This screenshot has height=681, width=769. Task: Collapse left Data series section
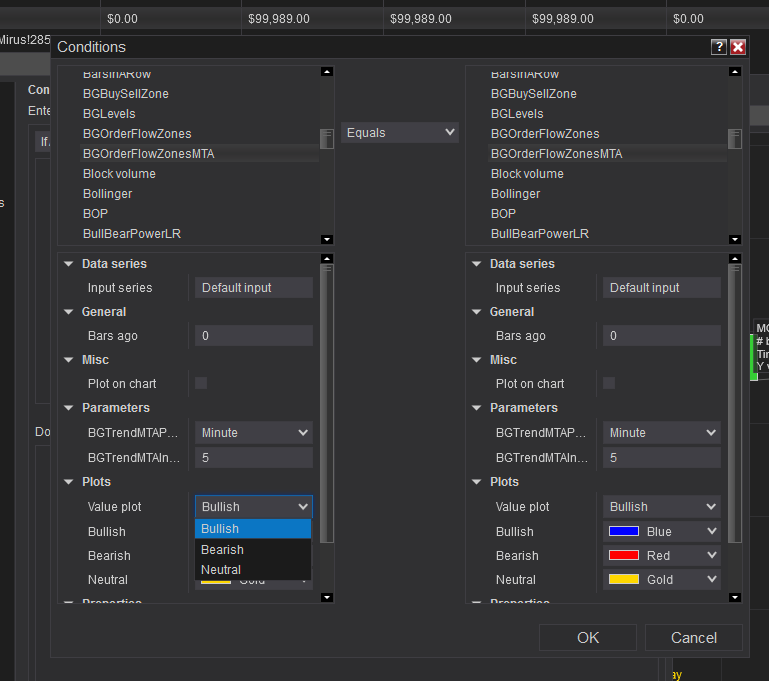coord(69,264)
